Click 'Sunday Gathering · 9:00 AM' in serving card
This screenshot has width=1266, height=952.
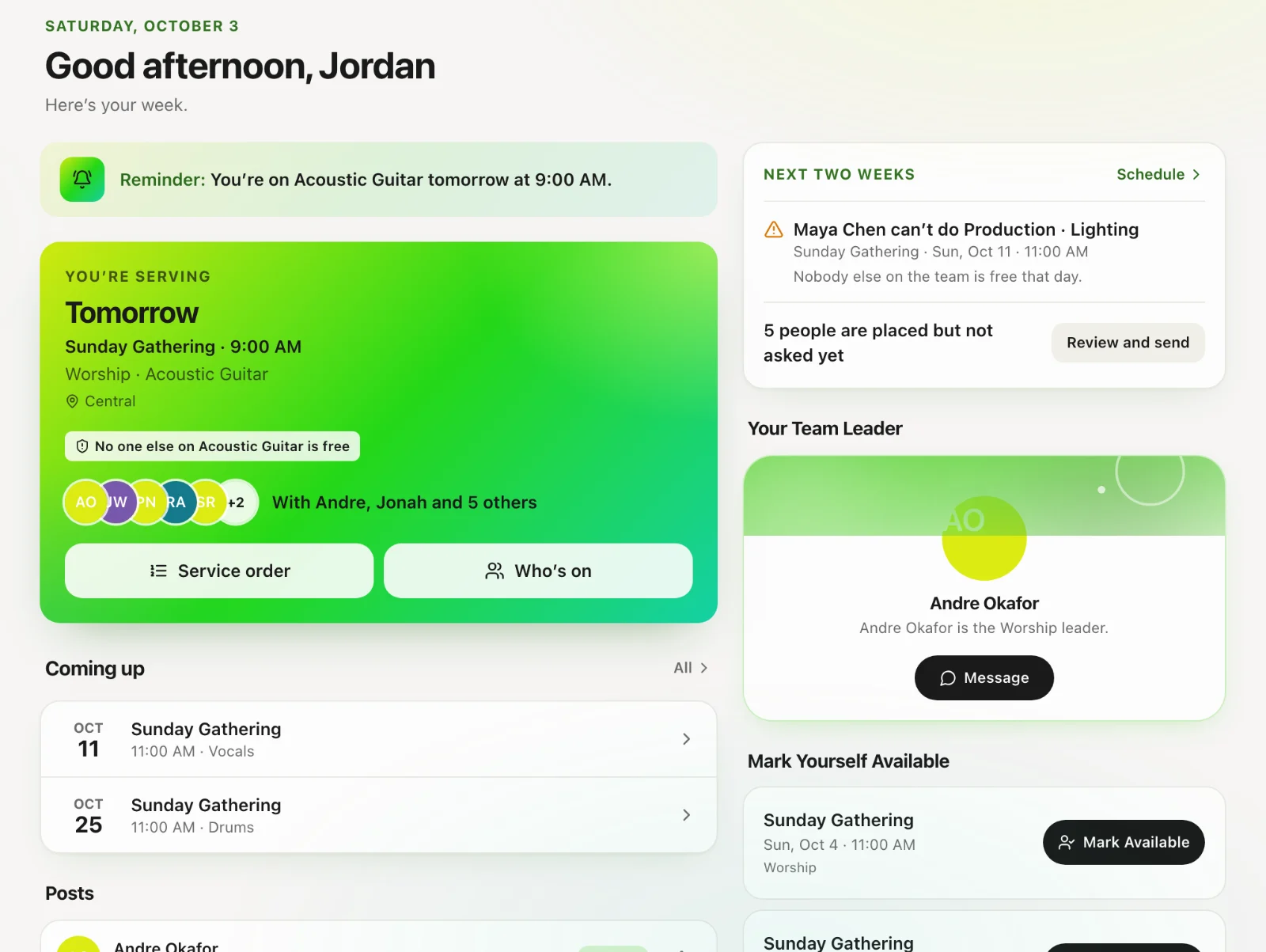point(183,347)
